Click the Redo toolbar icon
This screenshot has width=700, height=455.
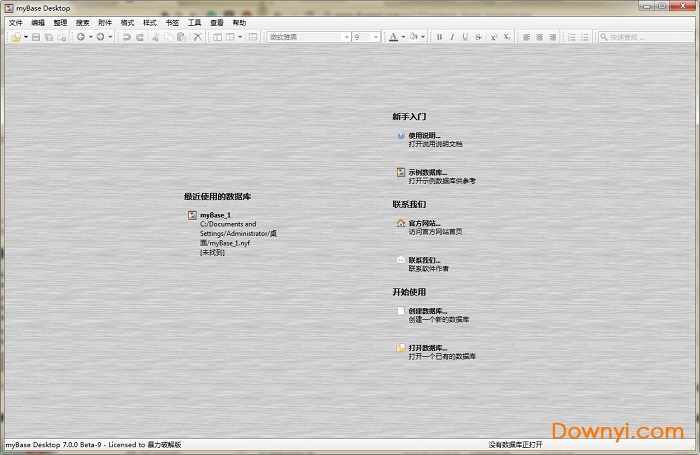[140, 37]
